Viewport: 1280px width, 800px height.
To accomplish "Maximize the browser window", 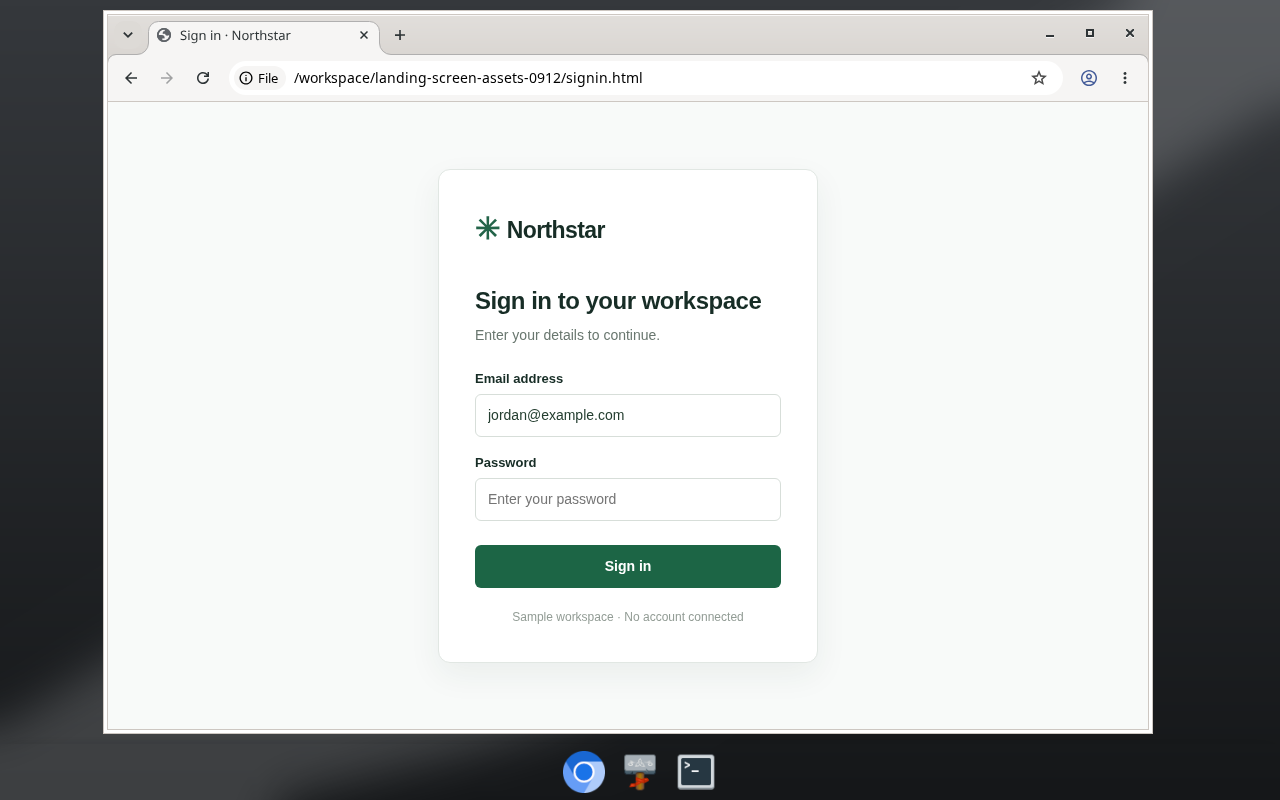I will click(x=1090, y=34).
